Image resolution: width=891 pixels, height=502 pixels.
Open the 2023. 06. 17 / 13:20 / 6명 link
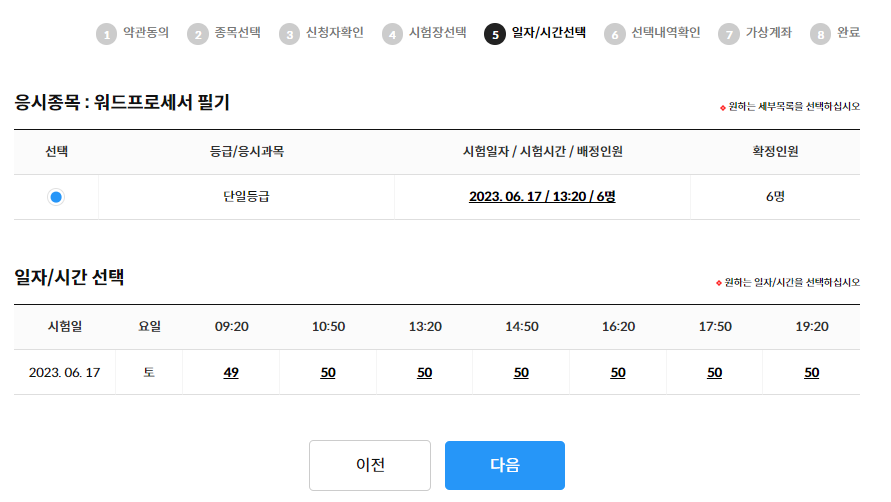click(542, 197)
